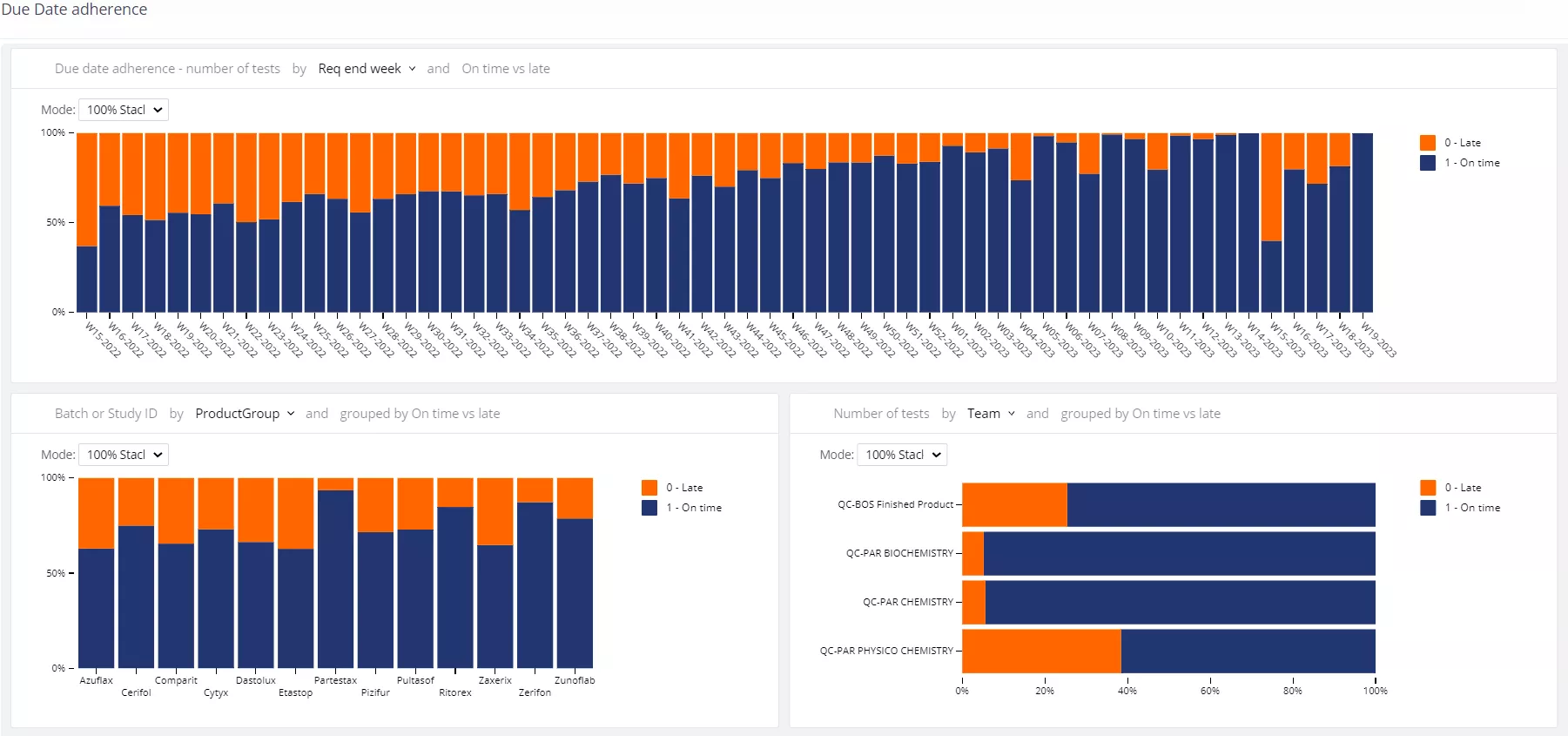Select the W19-2023 bar in top chart
This screenshot has height=736, width=1568.
coord(1363,223)
